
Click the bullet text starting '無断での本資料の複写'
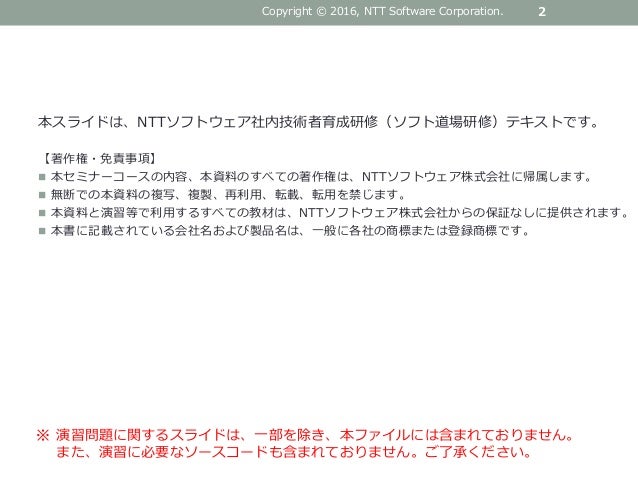[x=228, y=195]
